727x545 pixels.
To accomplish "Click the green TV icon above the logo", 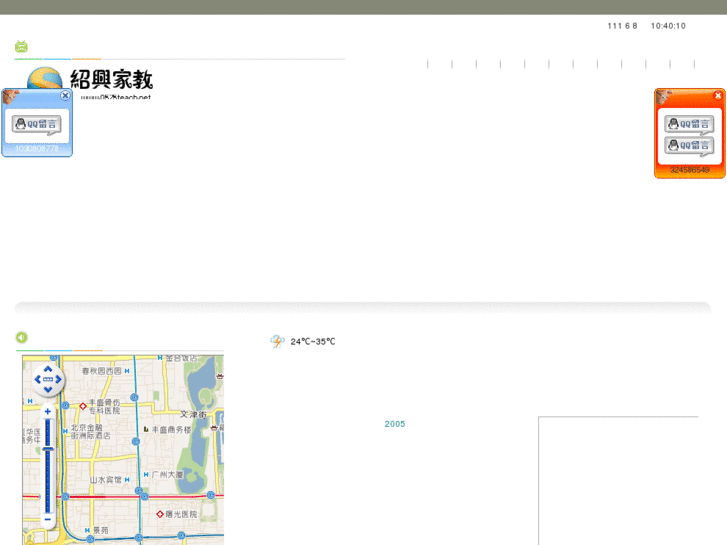I will click(21, 46).
